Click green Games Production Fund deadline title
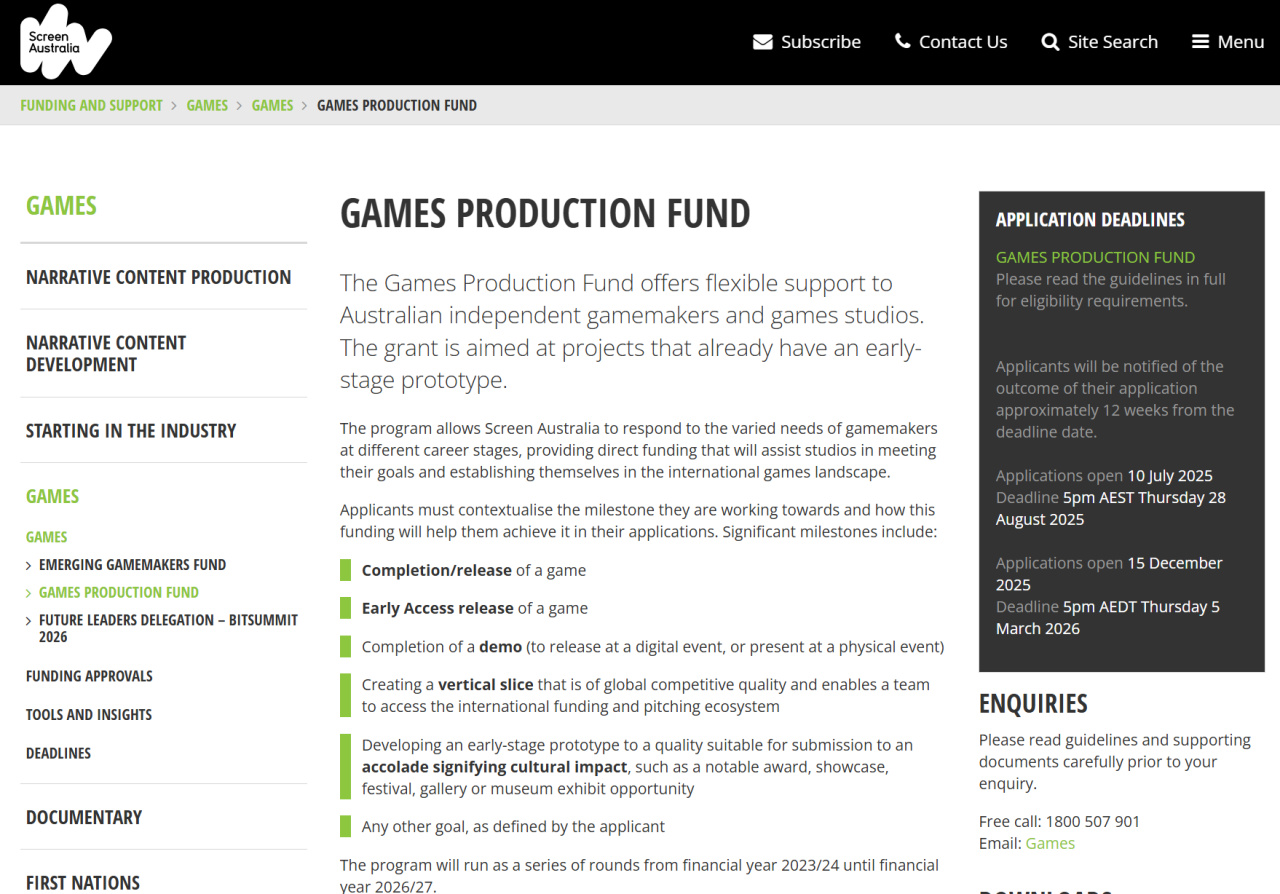 (1095, 257)
